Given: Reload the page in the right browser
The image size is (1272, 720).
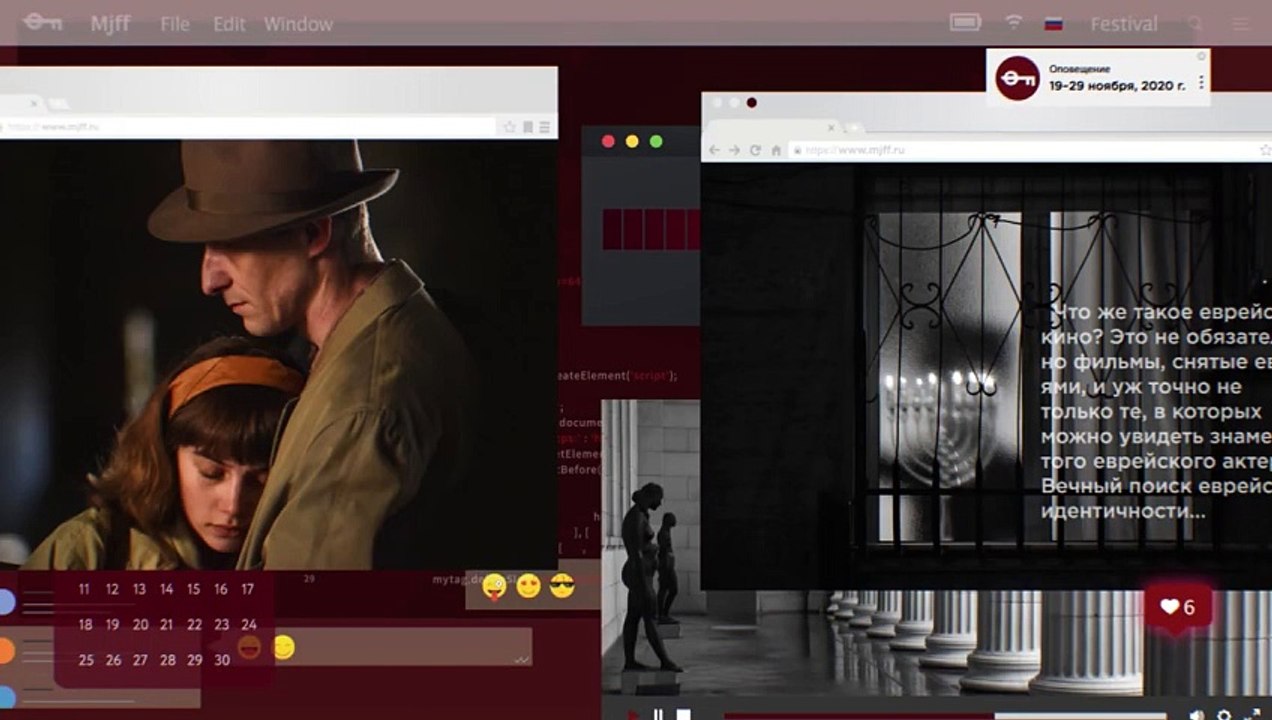Looking at the screenshot, I should coord(755,150).
